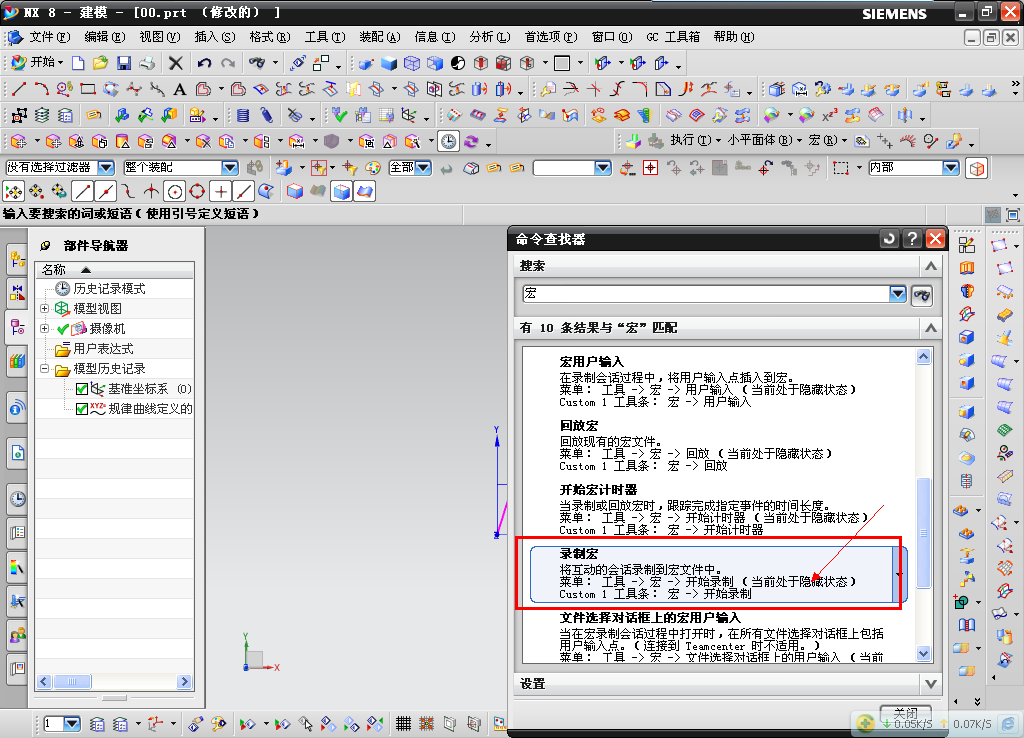
Task: Click the help question mark in Command Finder
Action: pyautogui.click(x=912, y=239)
